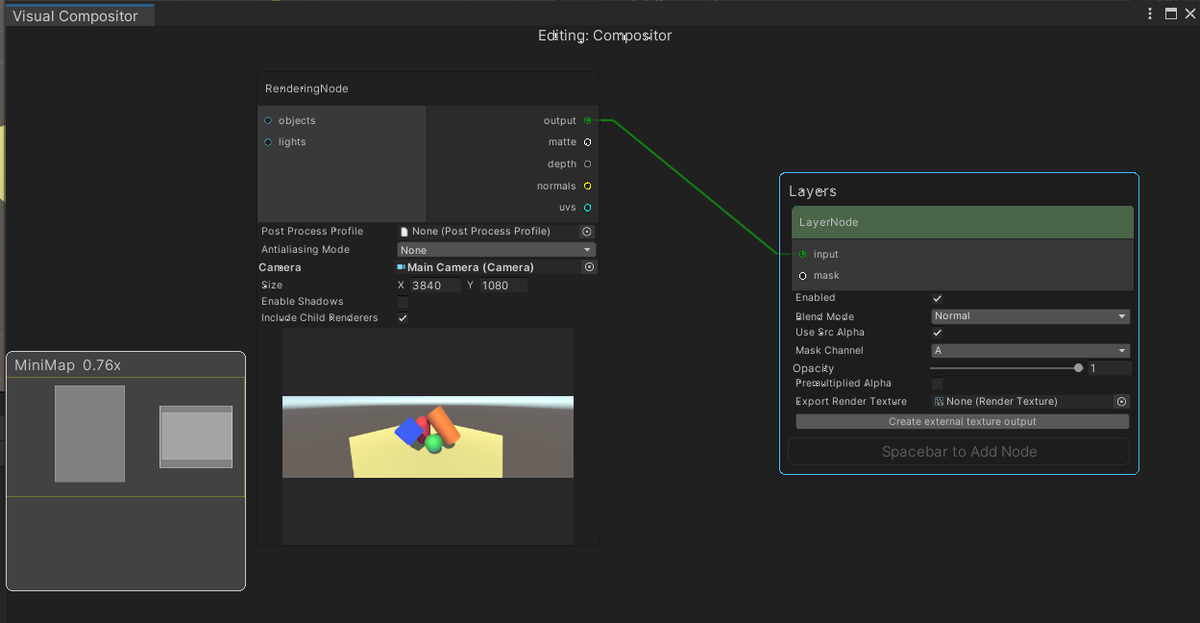Click Create external texture output
The image size is (1200, 623).
961,421
